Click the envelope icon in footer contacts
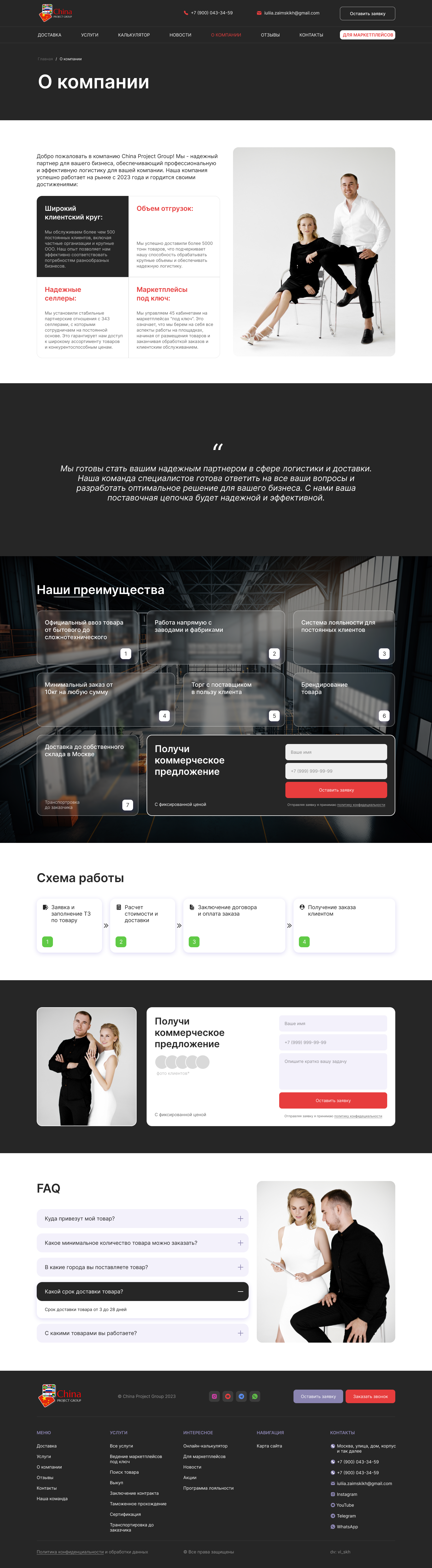 click(x=333, y=1483)
